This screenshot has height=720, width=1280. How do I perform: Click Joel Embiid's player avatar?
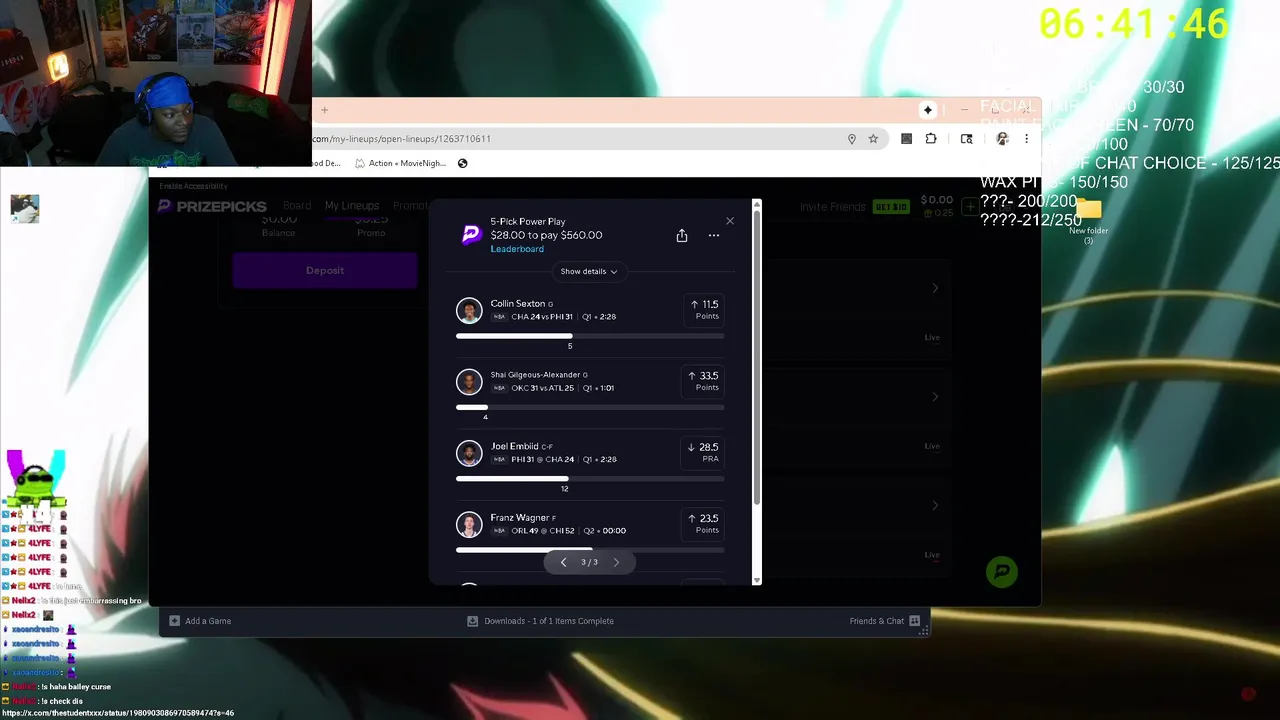[469, 453]
